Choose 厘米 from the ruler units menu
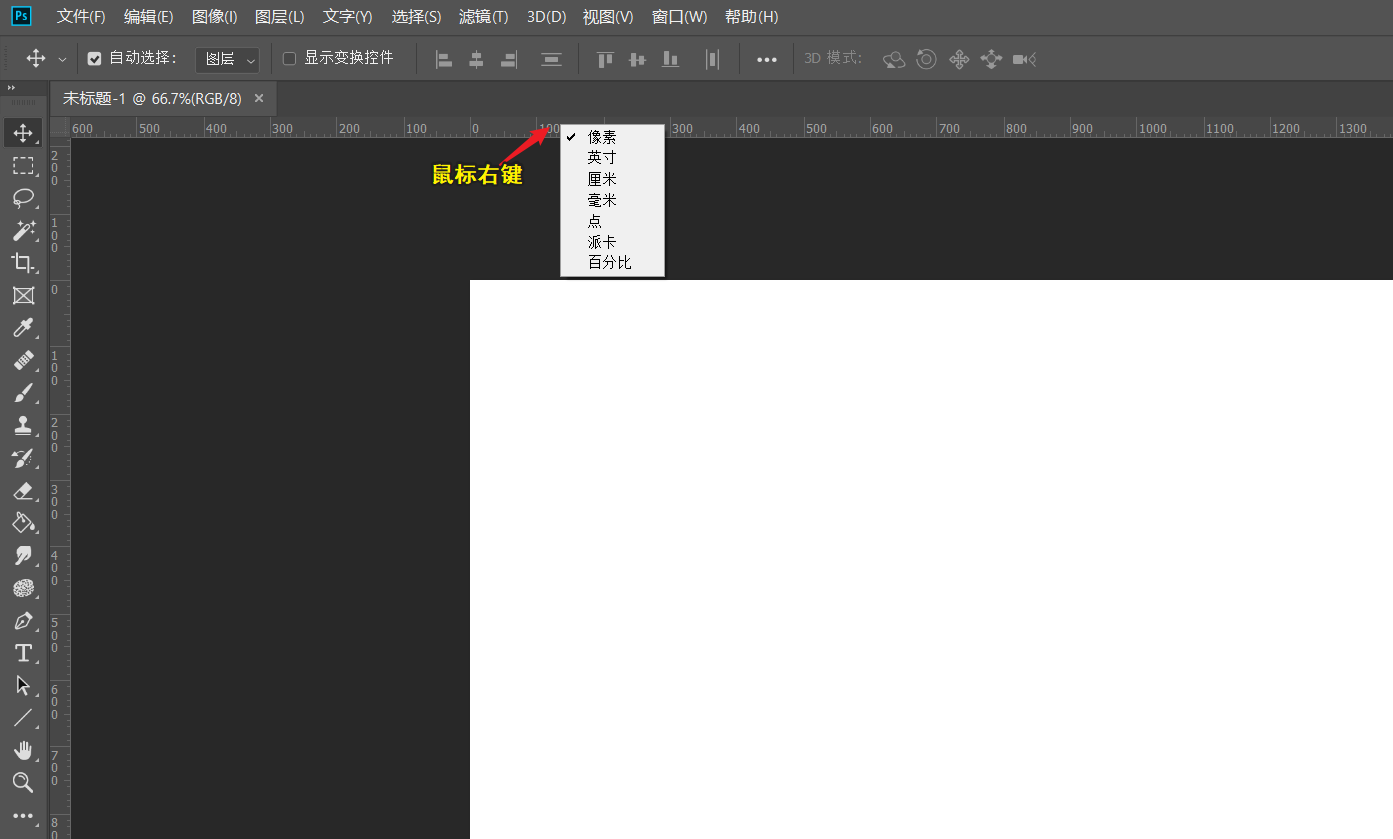 point(602,179)
